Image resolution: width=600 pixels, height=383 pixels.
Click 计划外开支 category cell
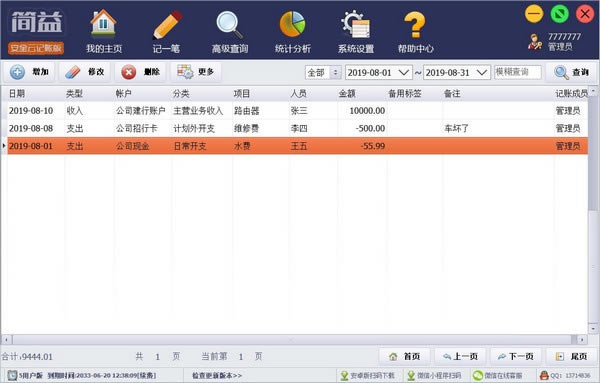pos(194,129)
